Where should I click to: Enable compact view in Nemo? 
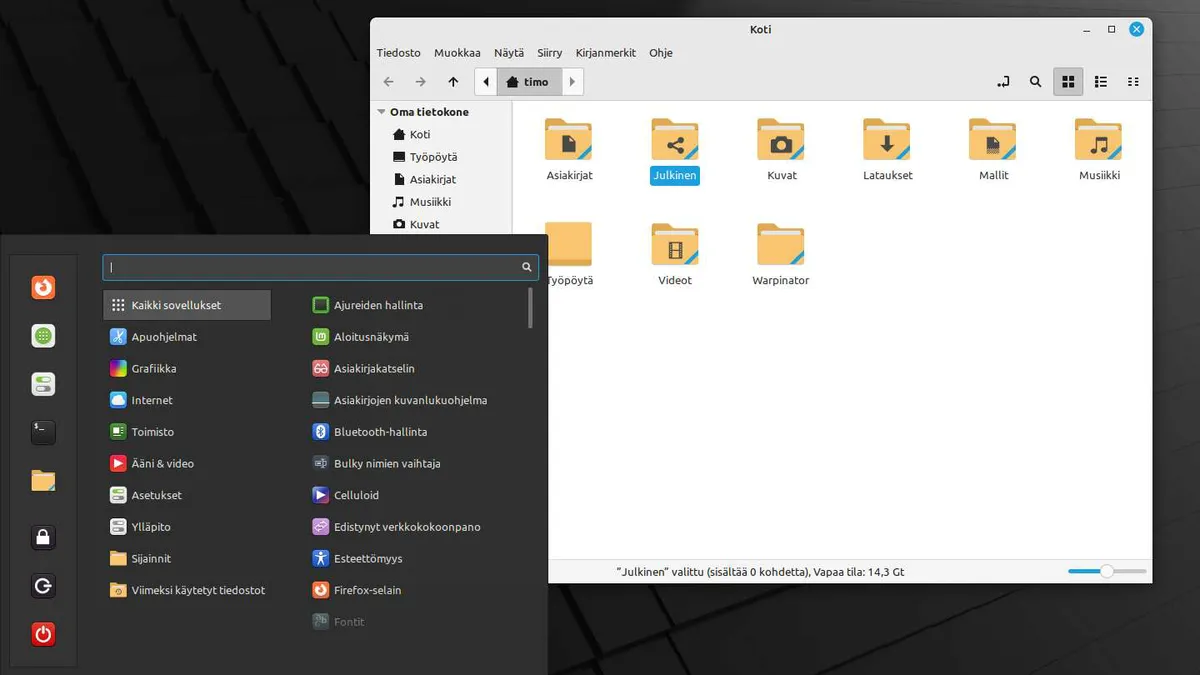[1133, 81]
